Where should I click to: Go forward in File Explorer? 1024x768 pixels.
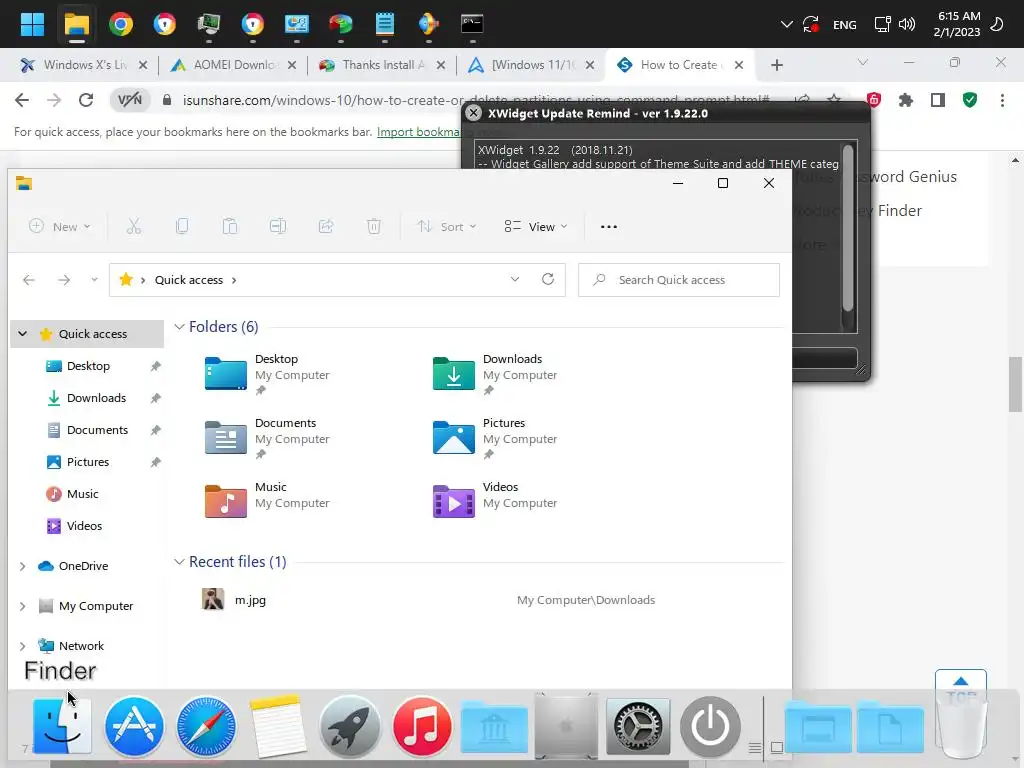tap(63, 280)
